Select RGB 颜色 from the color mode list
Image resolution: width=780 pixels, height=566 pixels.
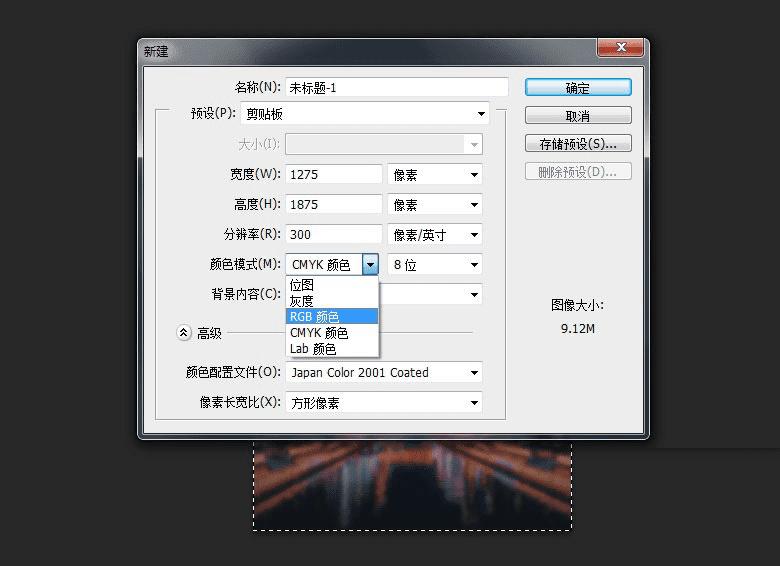point(332,316)
